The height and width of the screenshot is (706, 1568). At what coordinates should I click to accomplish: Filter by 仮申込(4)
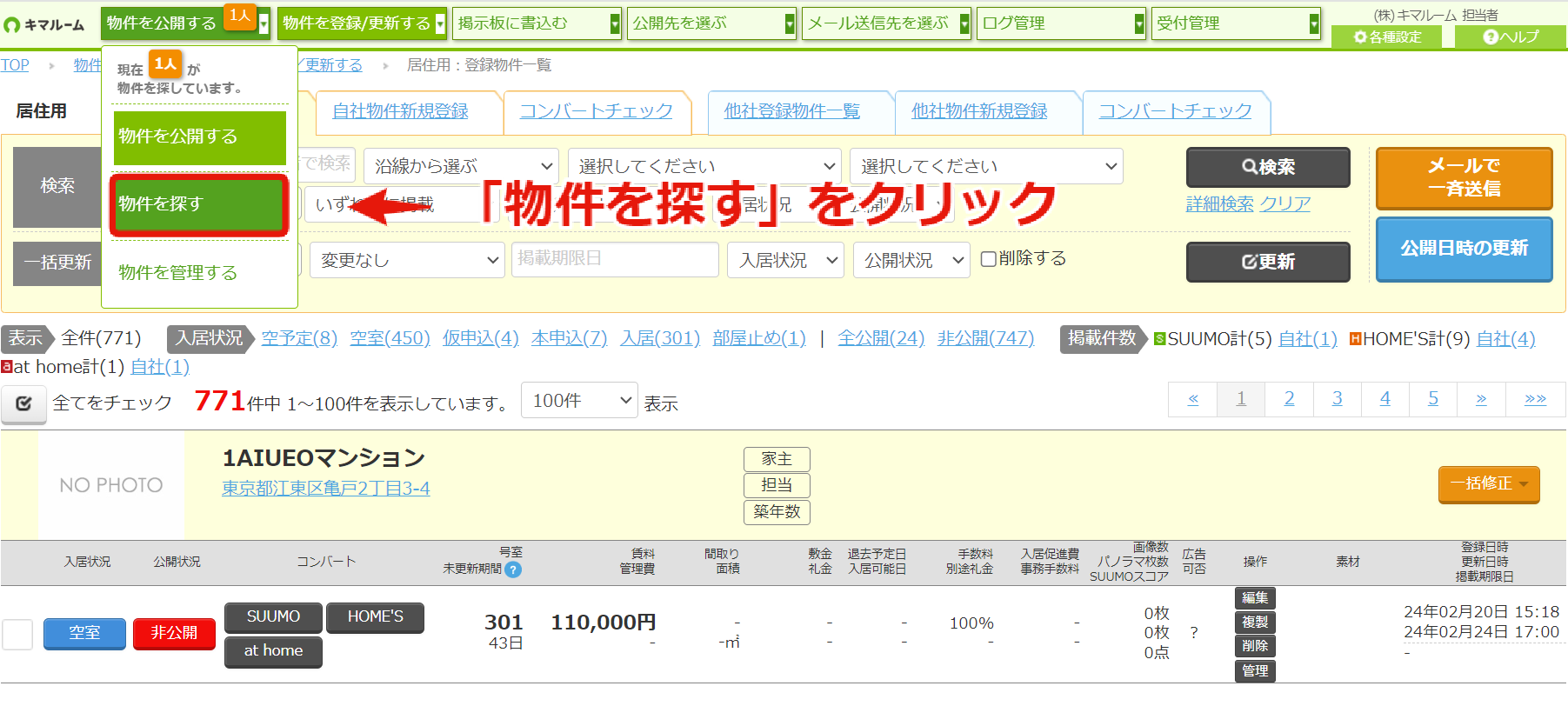[480, 338]
